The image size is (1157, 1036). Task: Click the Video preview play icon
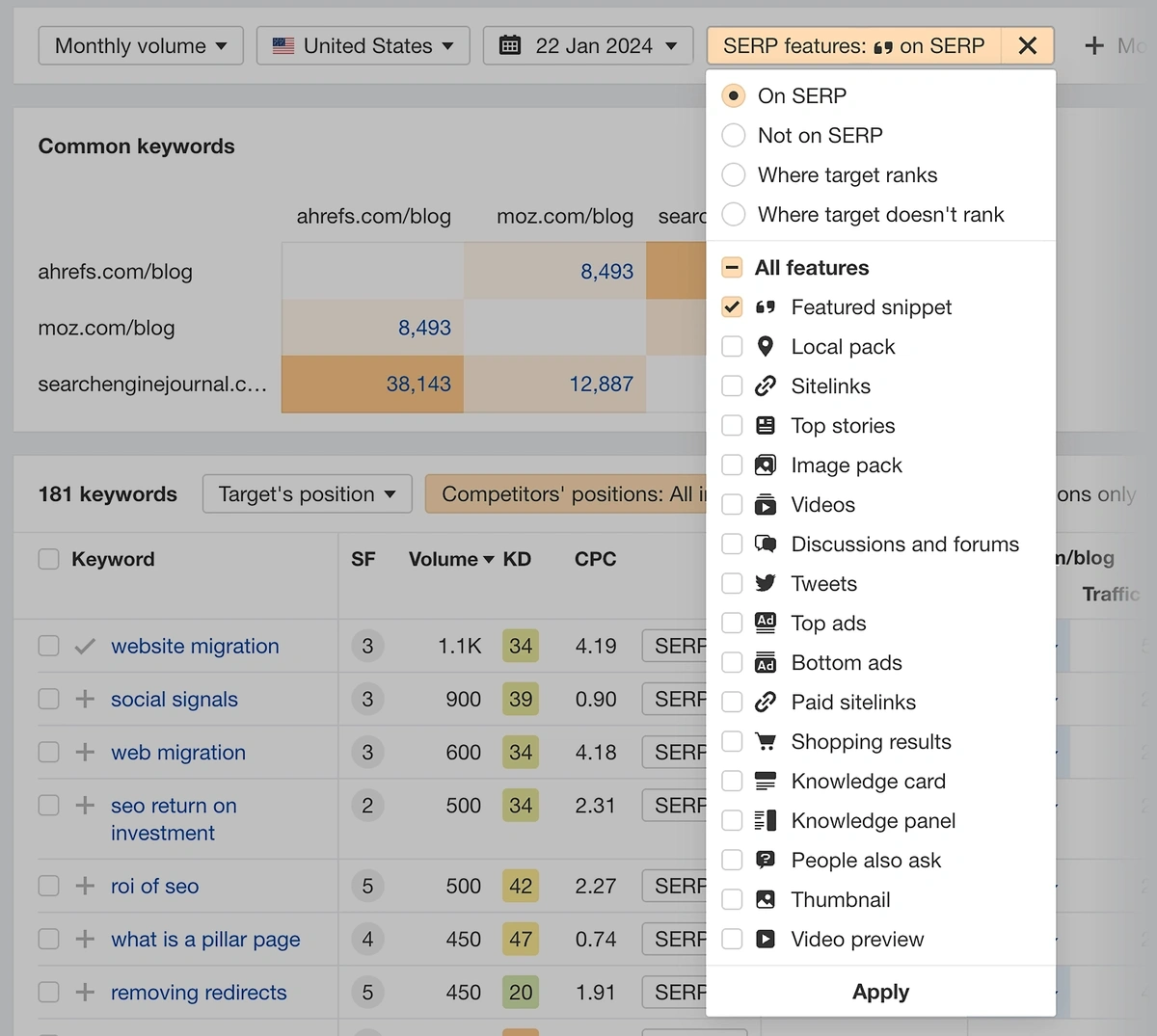pos(766,940)
